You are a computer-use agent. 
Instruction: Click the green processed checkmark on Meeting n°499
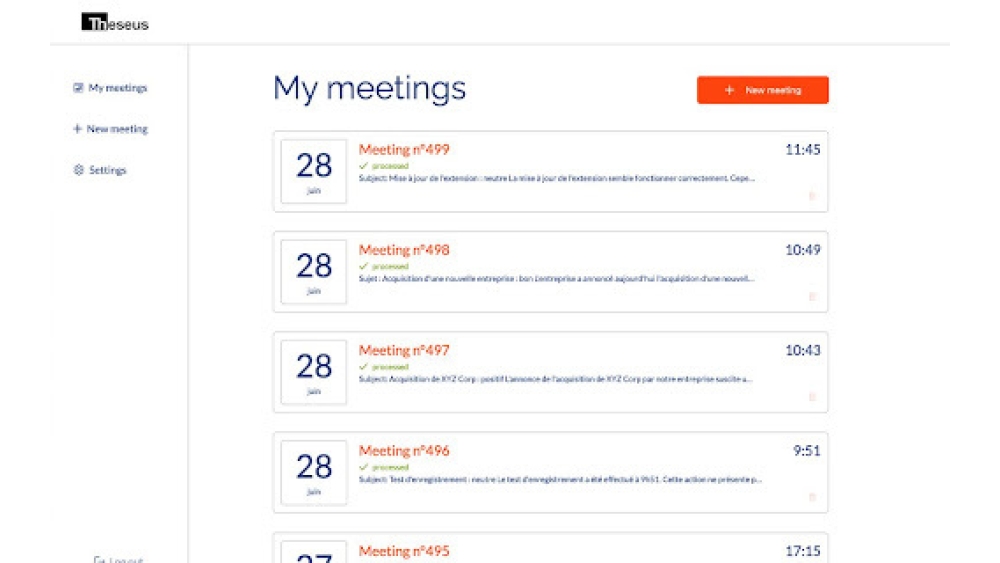tap(364, 166)
